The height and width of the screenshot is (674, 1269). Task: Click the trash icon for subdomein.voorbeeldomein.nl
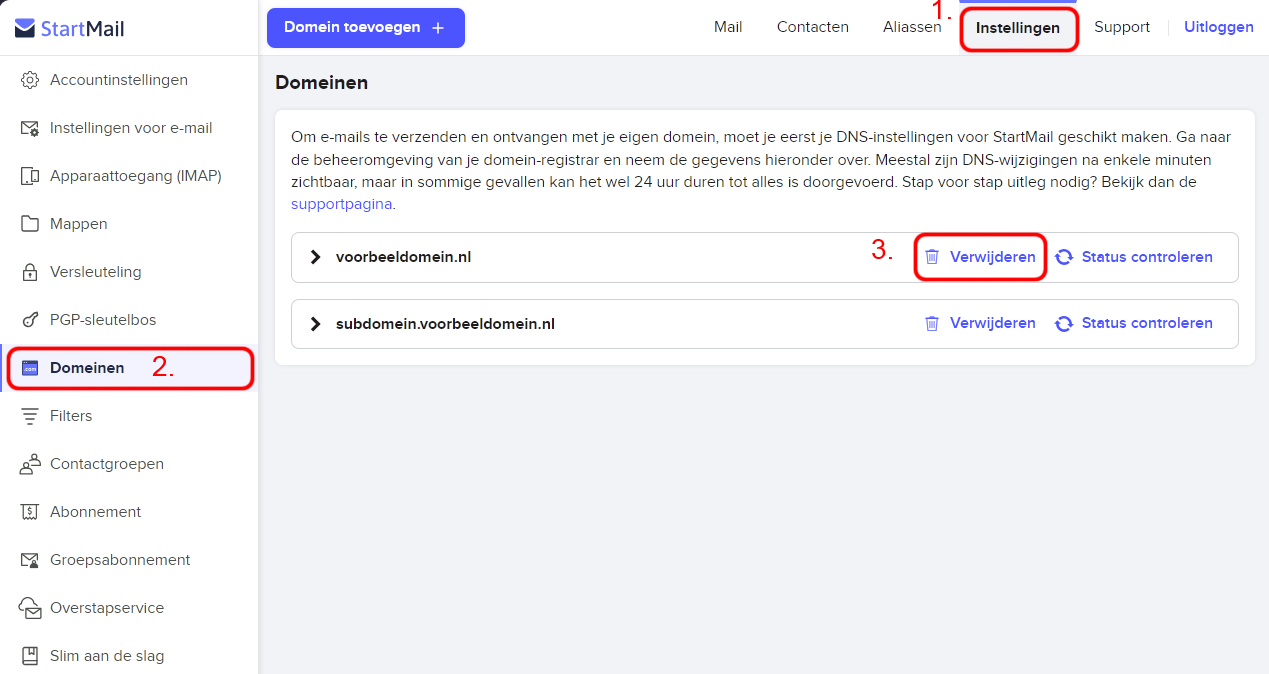(932, 323)
